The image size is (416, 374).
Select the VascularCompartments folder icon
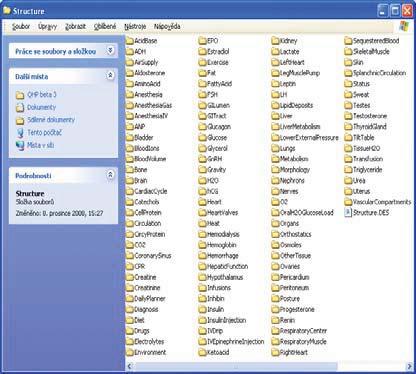[348, 202]
